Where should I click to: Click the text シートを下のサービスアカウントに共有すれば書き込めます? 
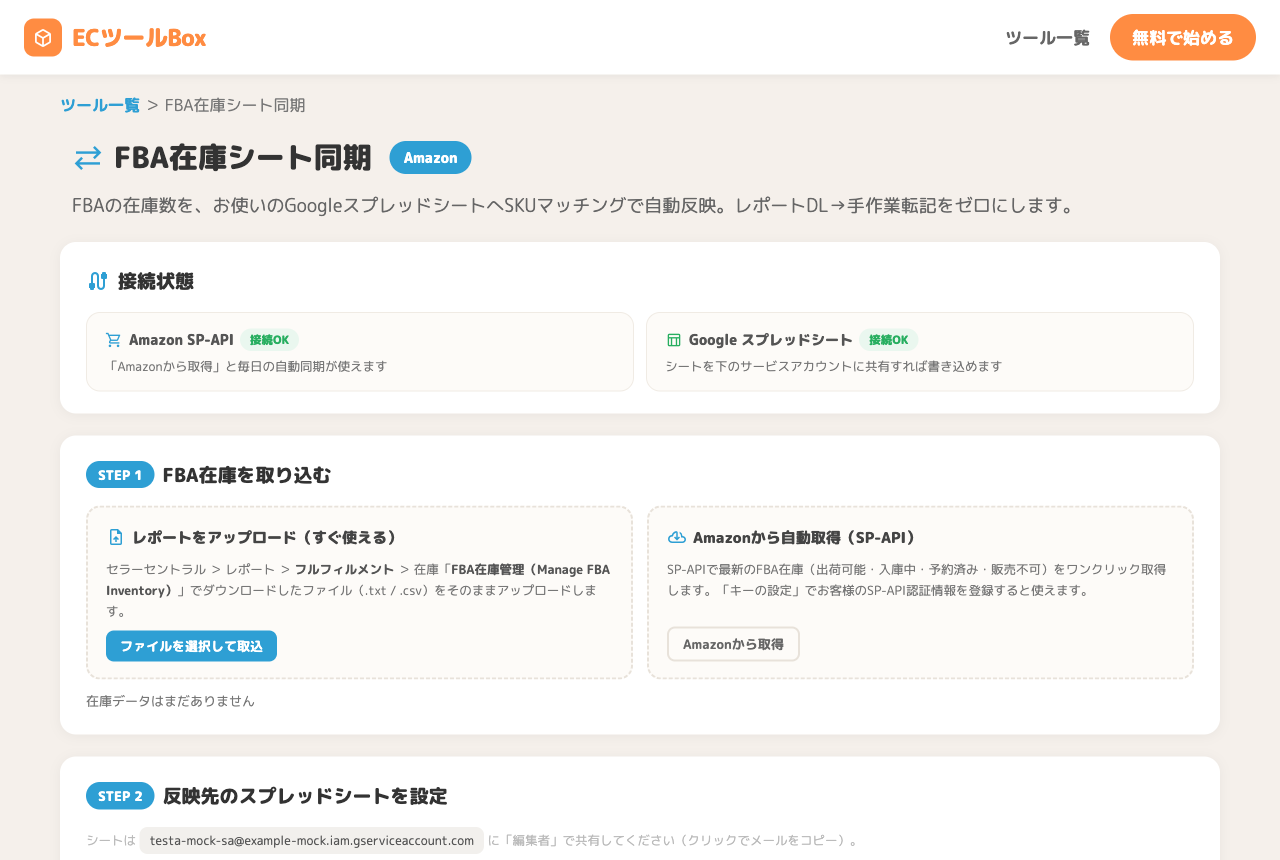[x=834, y=366]
